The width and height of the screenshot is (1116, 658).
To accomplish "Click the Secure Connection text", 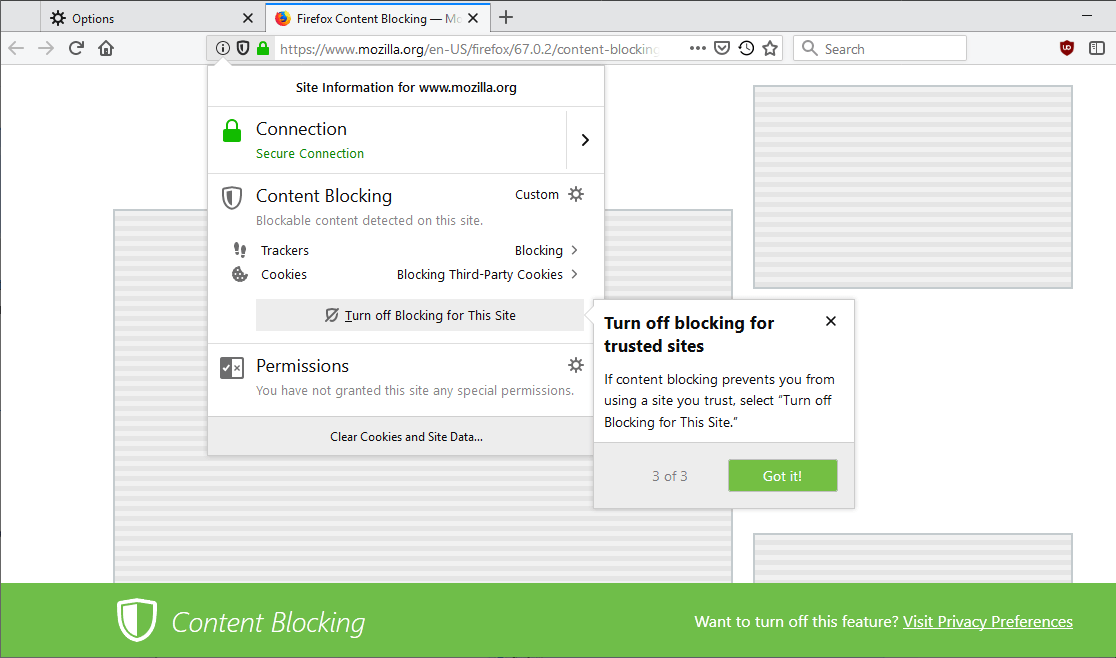I will point(310,154).
